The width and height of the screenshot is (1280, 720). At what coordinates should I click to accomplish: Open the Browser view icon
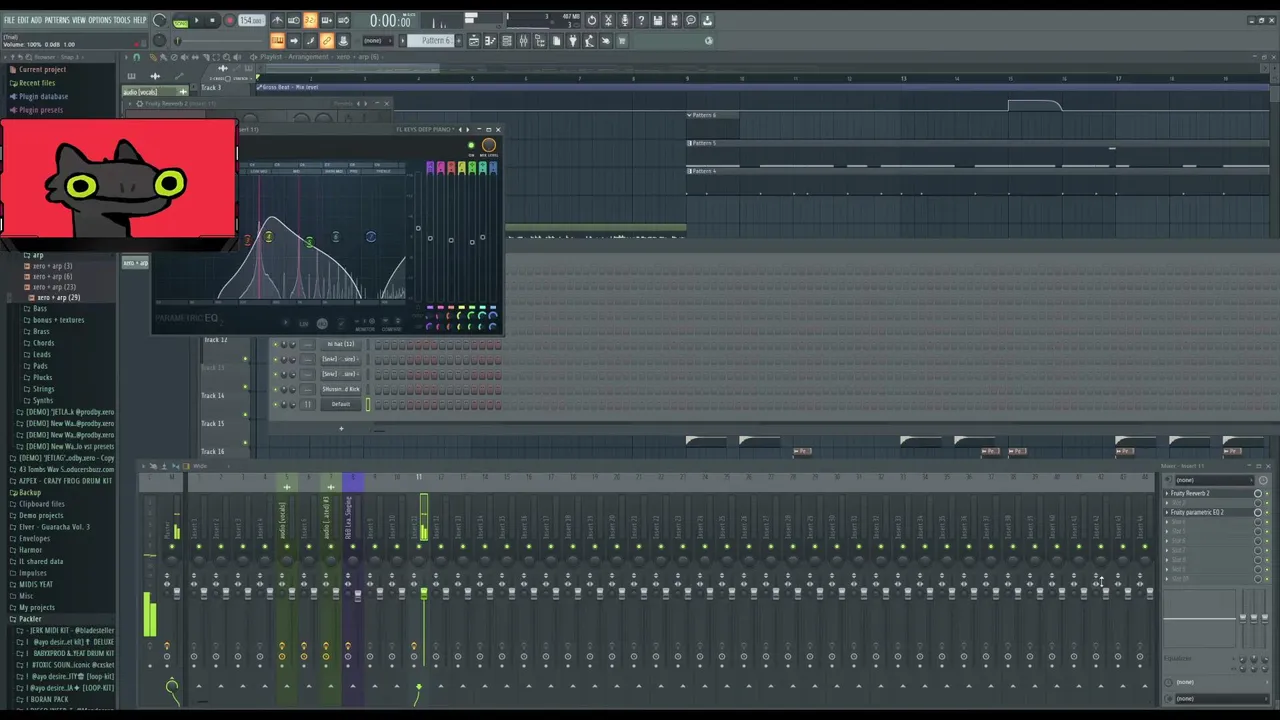[x=540, y=40]
